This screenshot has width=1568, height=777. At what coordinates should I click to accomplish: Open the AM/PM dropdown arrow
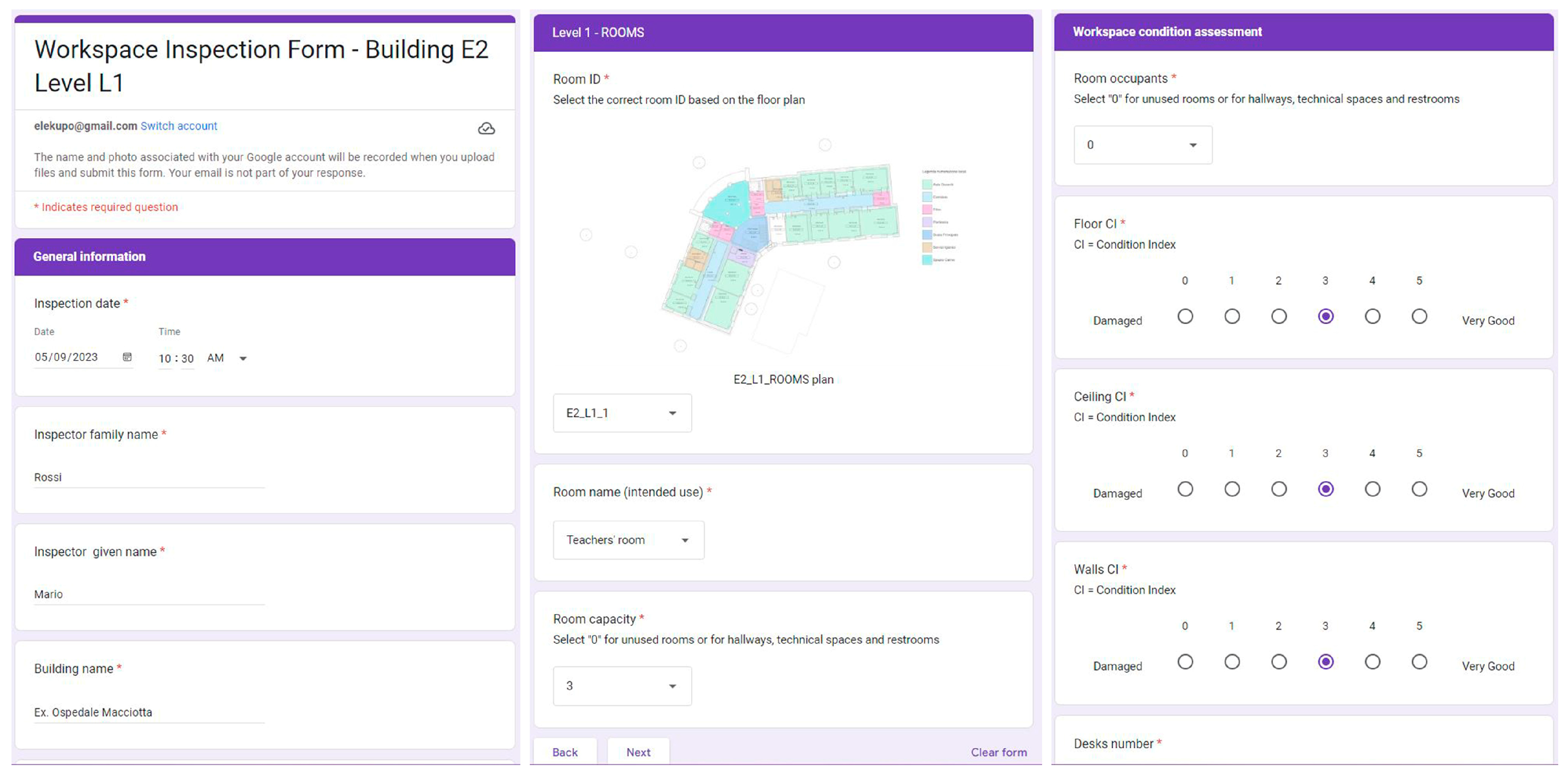click(x=243, y=358)
